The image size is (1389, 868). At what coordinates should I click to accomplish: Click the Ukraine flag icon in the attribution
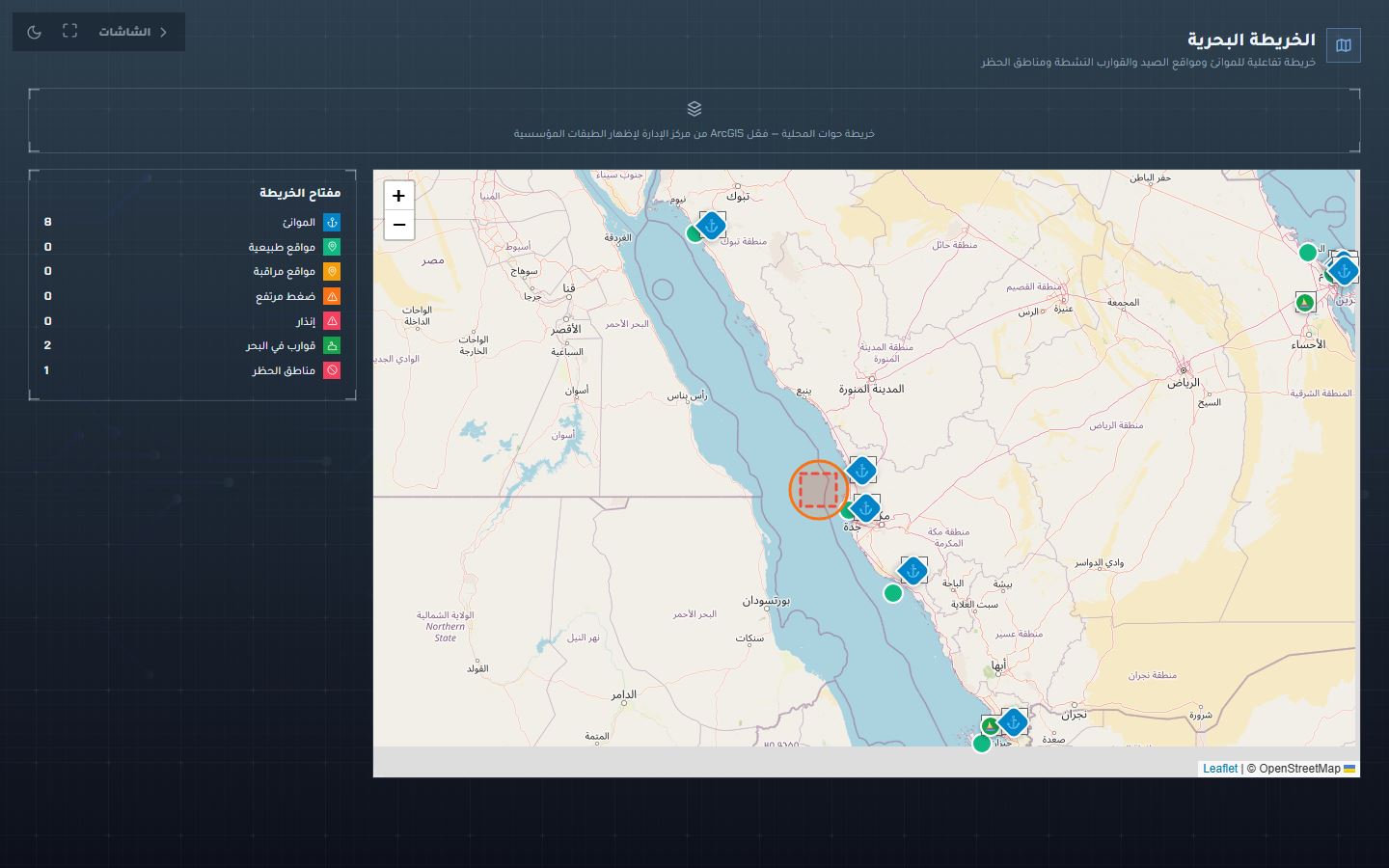click(x=1350, y=769)
